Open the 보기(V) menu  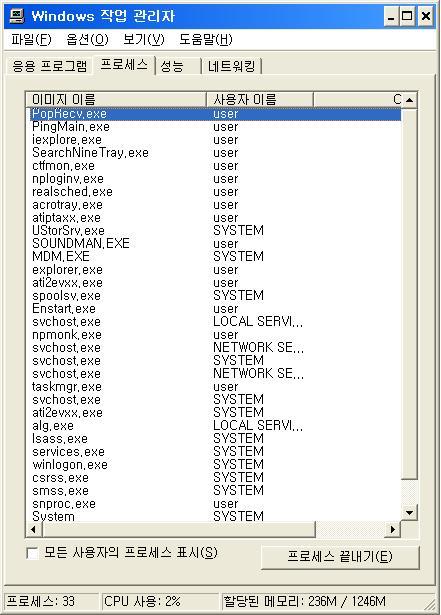click(x=144, y=39)
